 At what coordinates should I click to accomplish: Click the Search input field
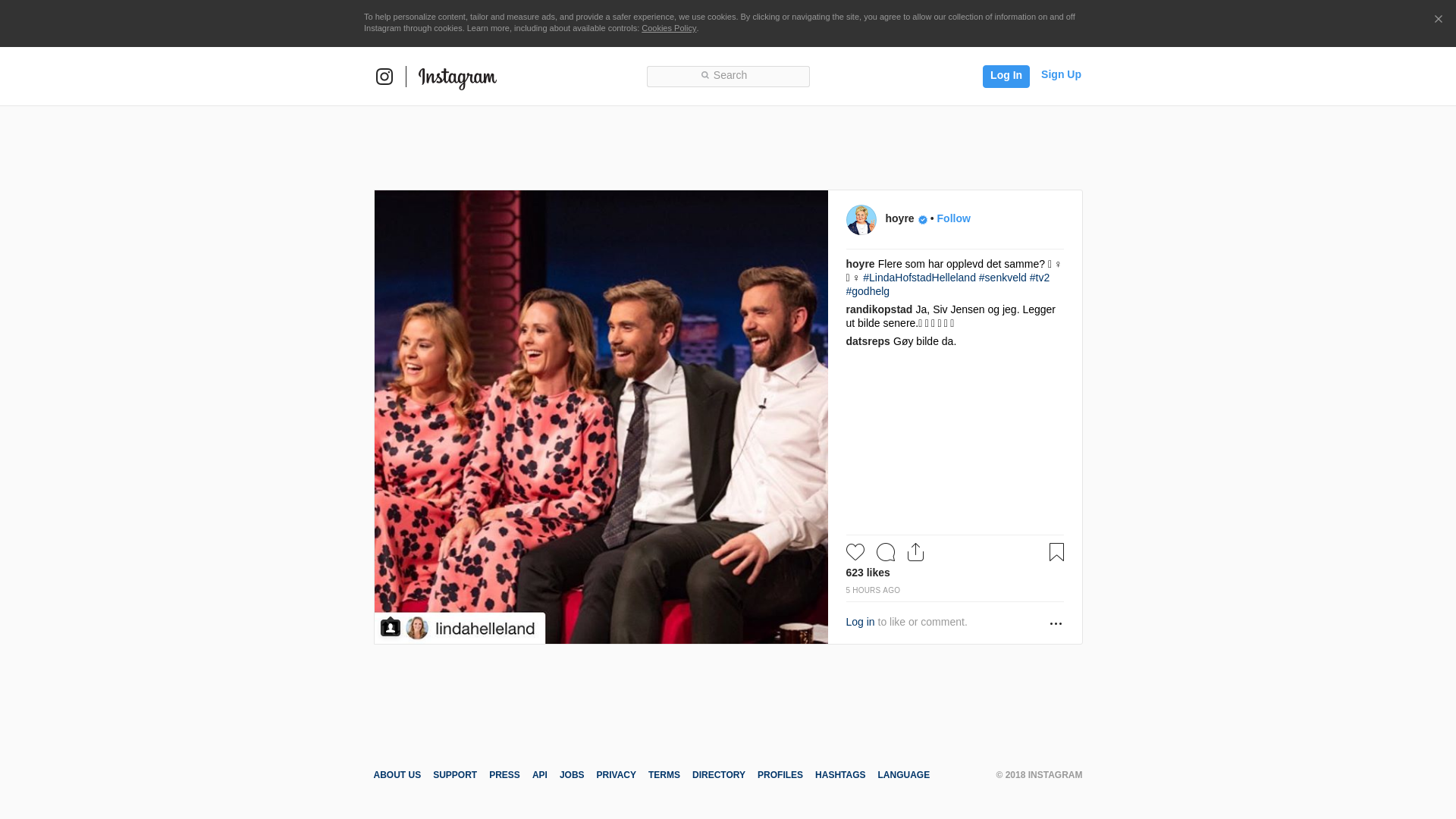point(728,76)
